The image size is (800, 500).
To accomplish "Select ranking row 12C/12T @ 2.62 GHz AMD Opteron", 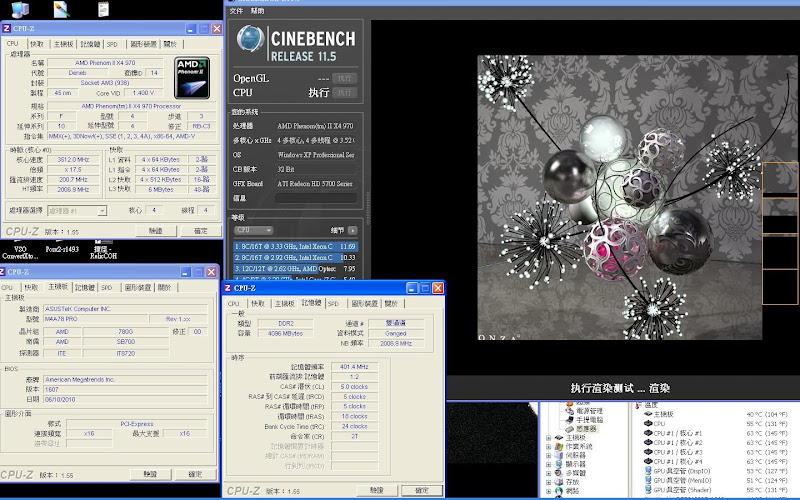I will [295, 269].
